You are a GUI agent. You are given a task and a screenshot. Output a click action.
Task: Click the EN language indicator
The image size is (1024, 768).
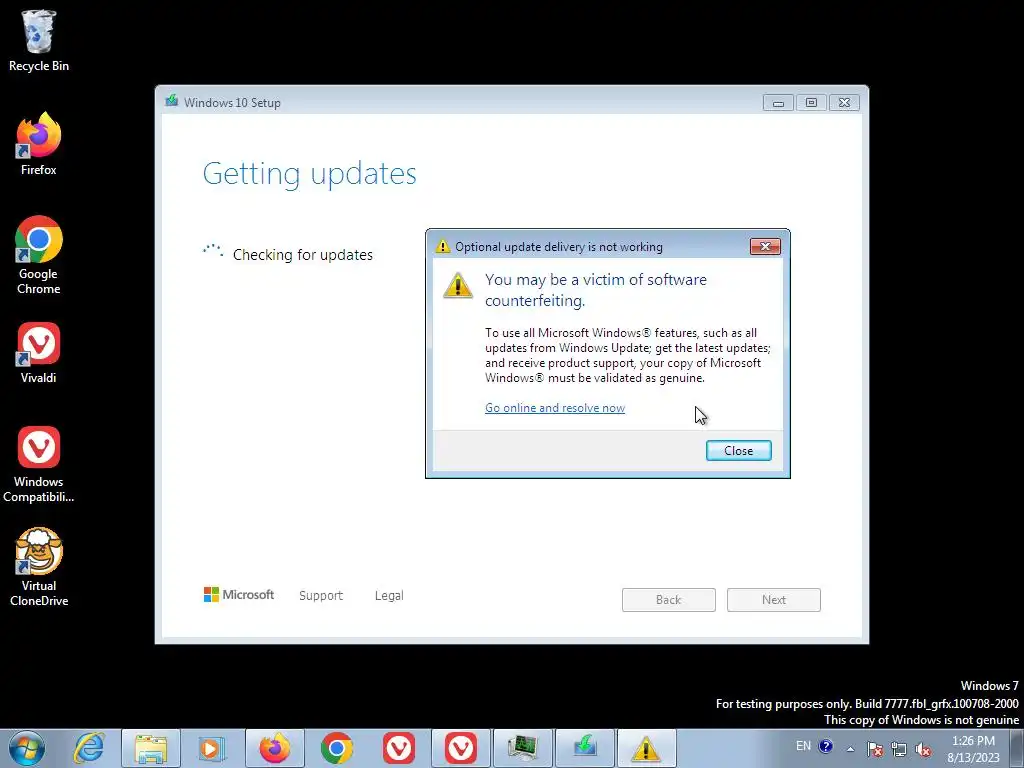pos(803,746)
